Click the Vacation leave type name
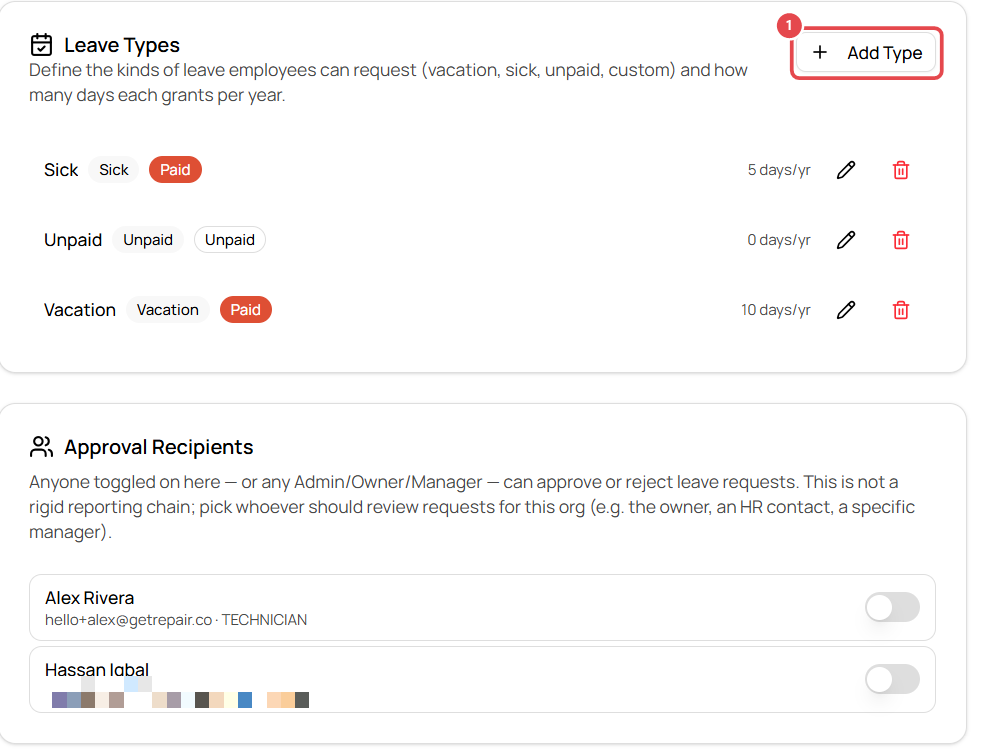 80,310
